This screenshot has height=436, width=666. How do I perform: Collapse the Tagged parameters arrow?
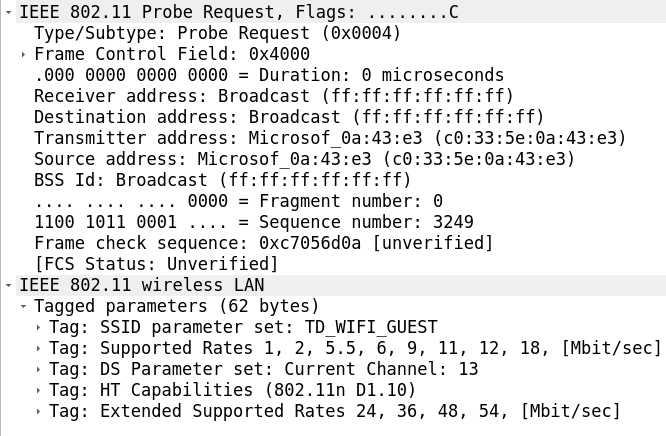click(x=23, y=306)
